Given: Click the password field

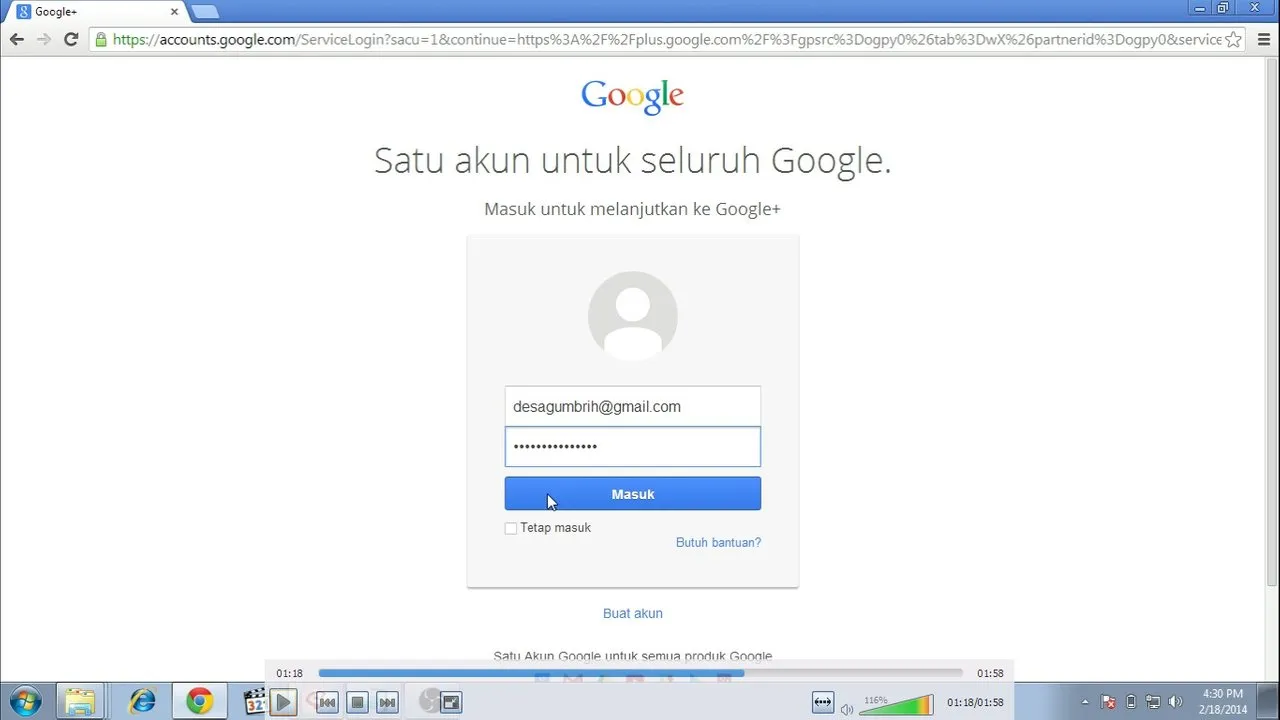Looking at the screenshot, I should click(x=632, y=447).
